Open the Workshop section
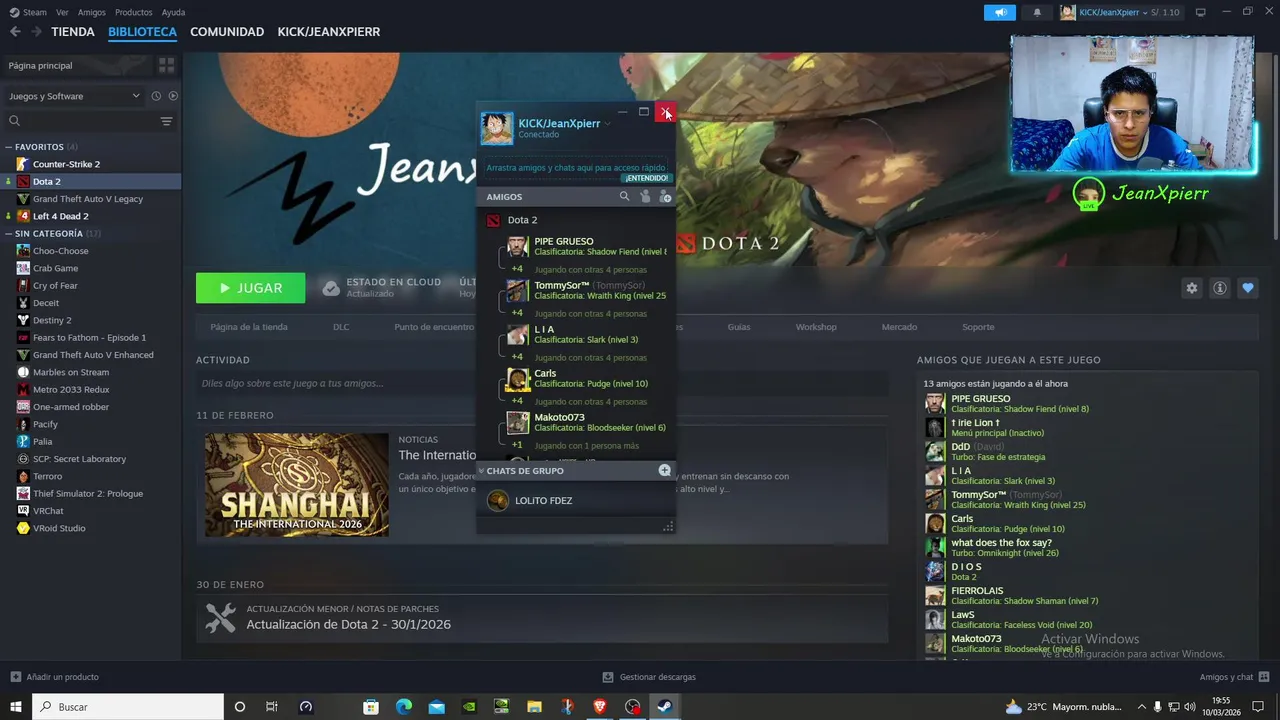1280x720 pixels. (x=816, y=327)
